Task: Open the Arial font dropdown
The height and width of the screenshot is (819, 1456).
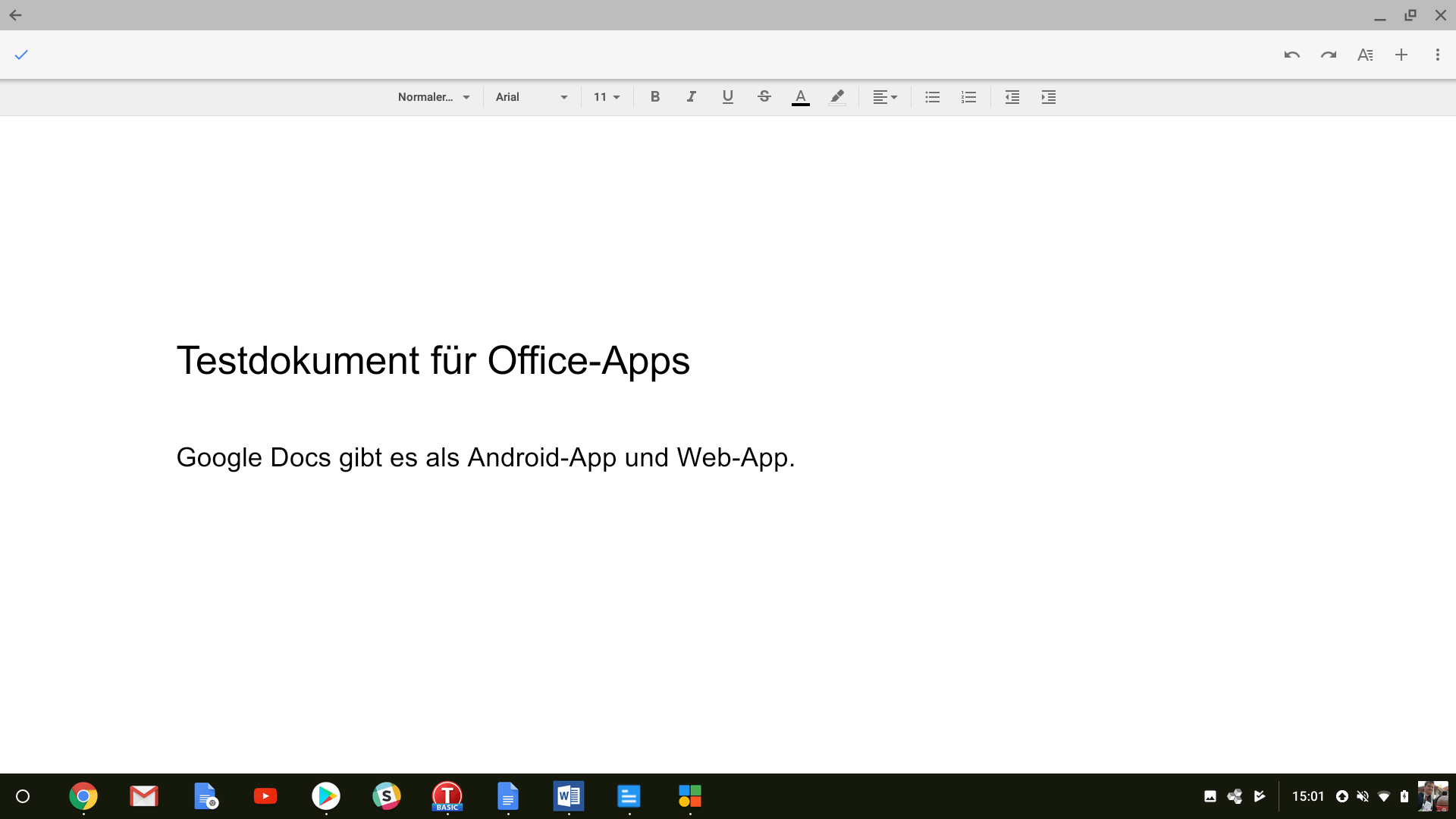Action: 531,97
